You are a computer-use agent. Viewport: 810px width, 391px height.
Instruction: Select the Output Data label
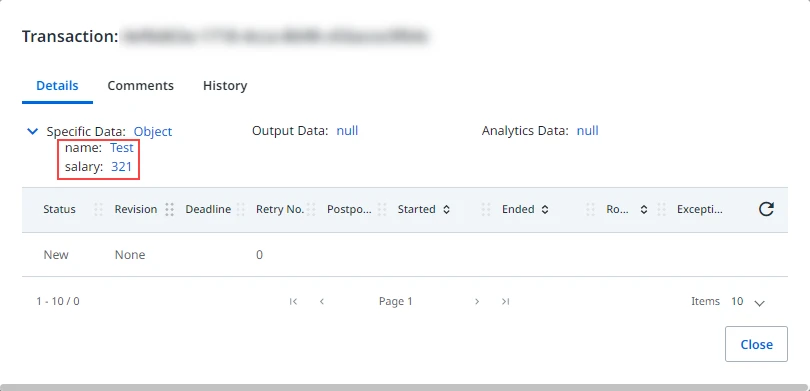(x=290, y=131)
